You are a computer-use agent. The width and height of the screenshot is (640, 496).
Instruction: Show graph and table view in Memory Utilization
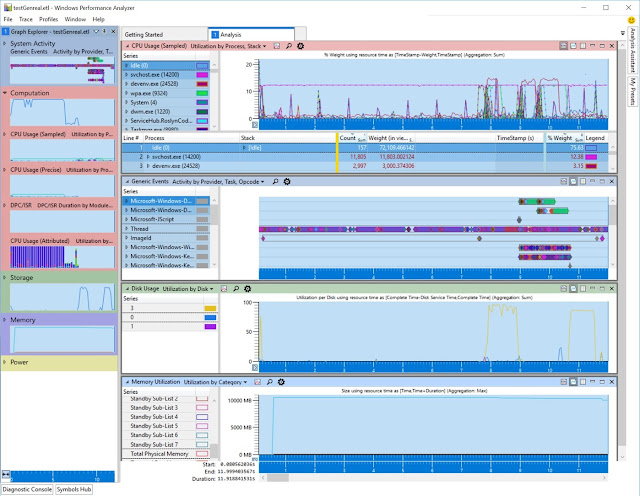tap(564, 382)
